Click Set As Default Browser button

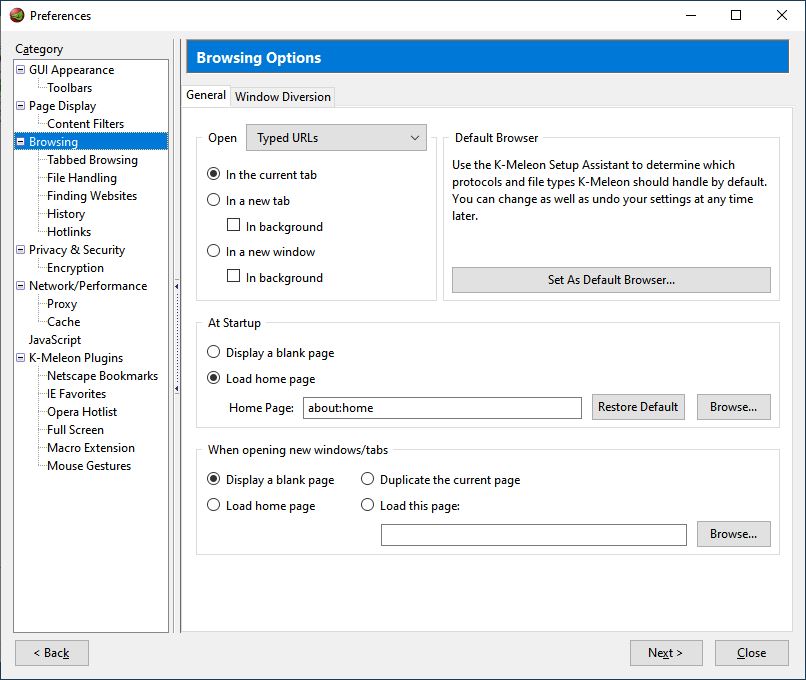pyautogui.click(x=611, y=280)
